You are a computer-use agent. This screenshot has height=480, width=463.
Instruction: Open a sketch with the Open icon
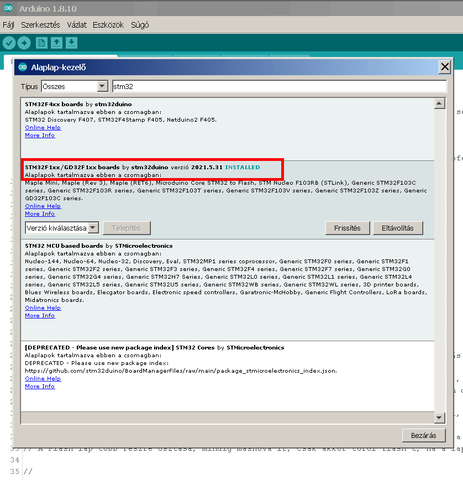pos(57,43)
